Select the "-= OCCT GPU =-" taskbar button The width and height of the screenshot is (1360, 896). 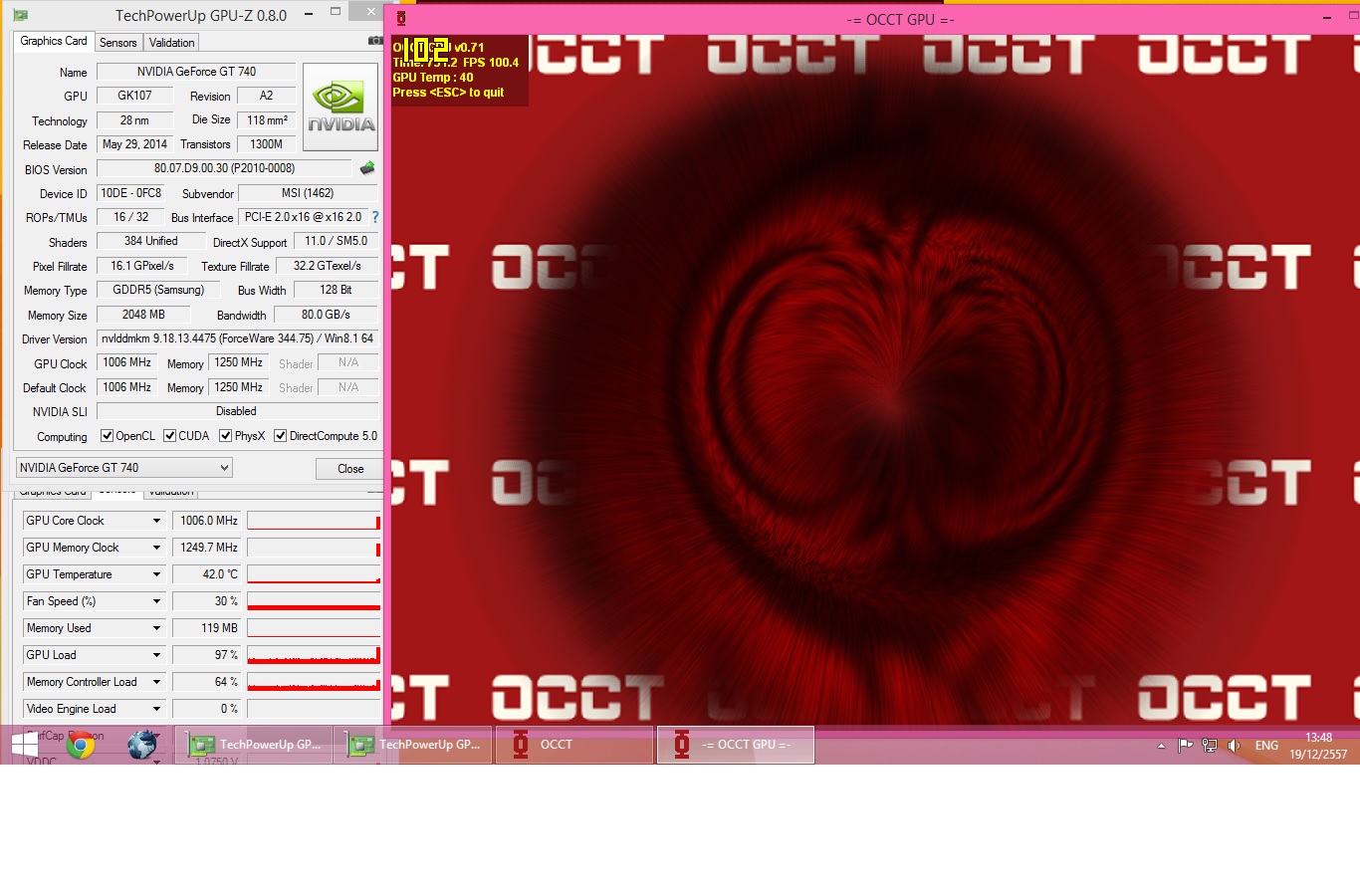pyautogui.click(x=736, y=745)
